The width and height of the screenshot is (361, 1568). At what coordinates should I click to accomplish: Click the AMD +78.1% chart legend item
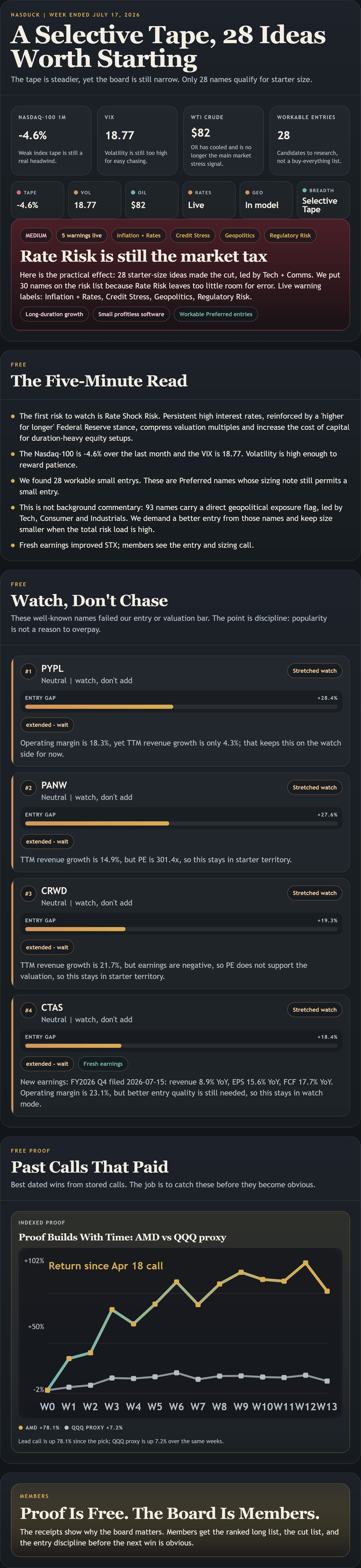point(39,1427)
